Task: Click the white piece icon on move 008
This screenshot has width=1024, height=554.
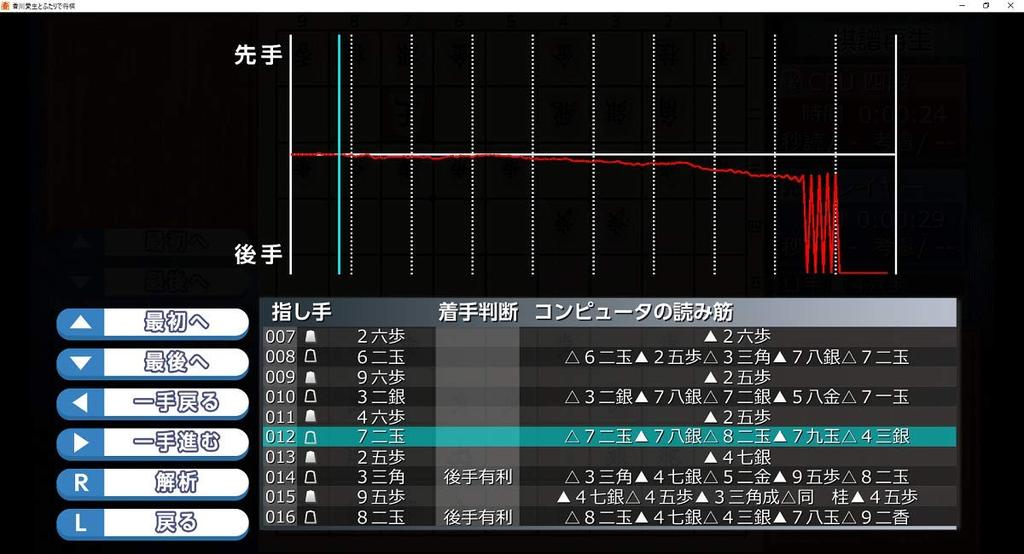Action: pos(310,357)
